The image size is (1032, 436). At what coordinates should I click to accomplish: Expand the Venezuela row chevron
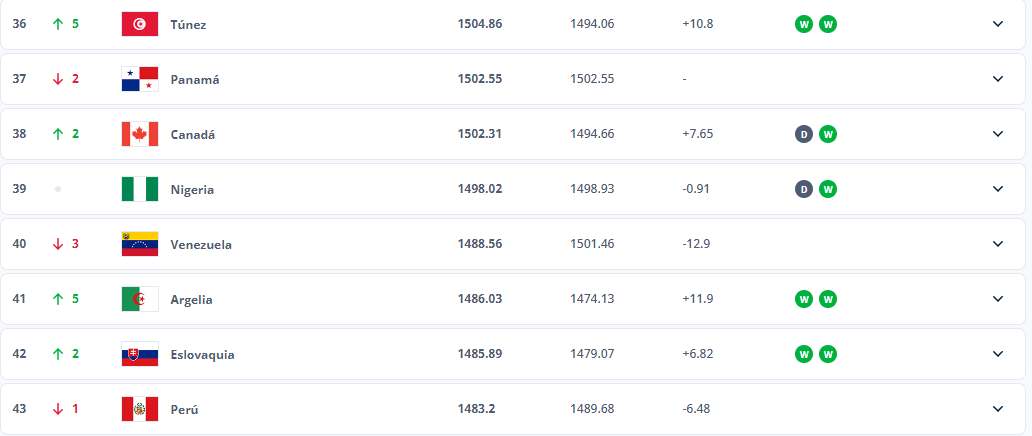click(998, 244)
